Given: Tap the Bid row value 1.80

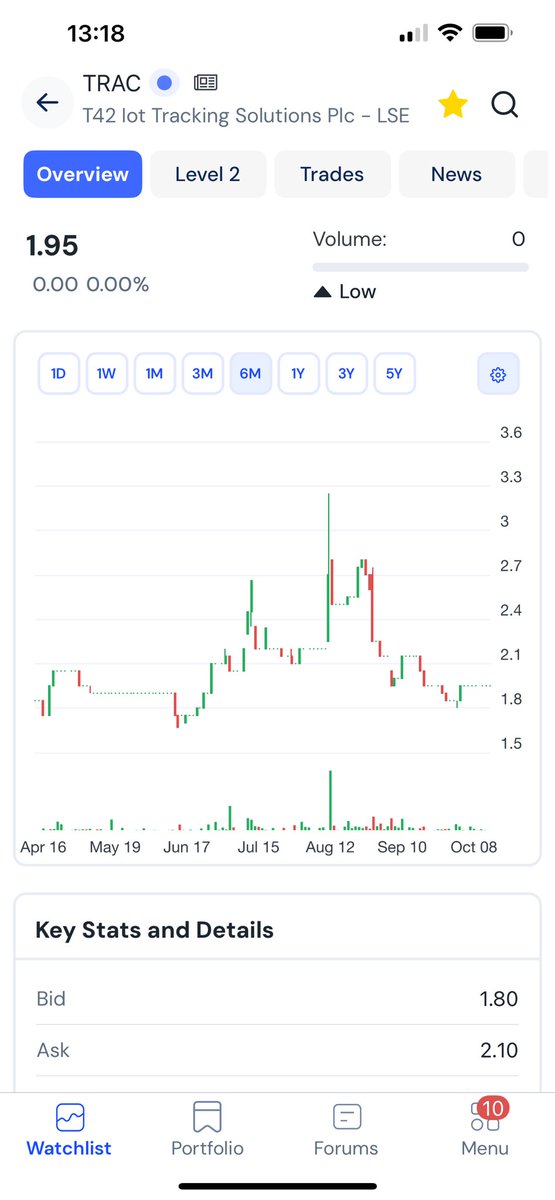Looking at the screenshot, I should pos(497,998).
